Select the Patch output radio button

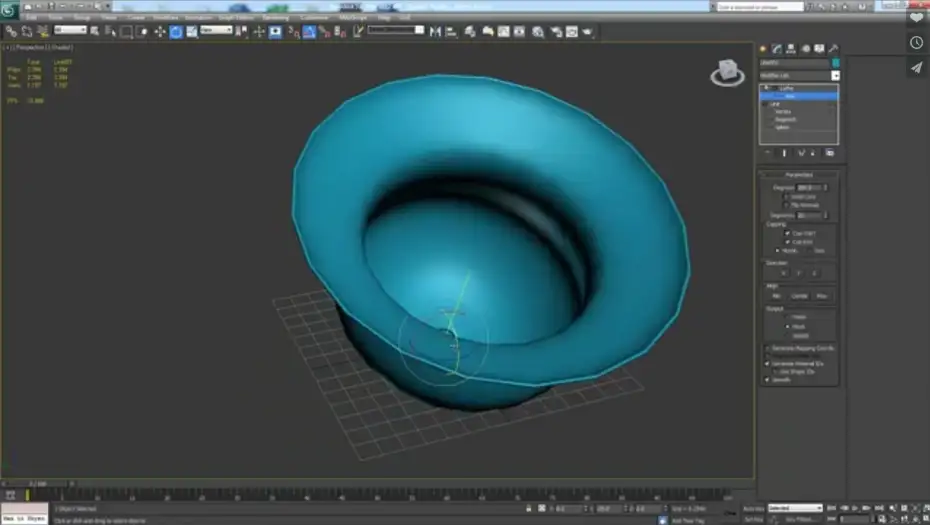[x=788, y=317]
